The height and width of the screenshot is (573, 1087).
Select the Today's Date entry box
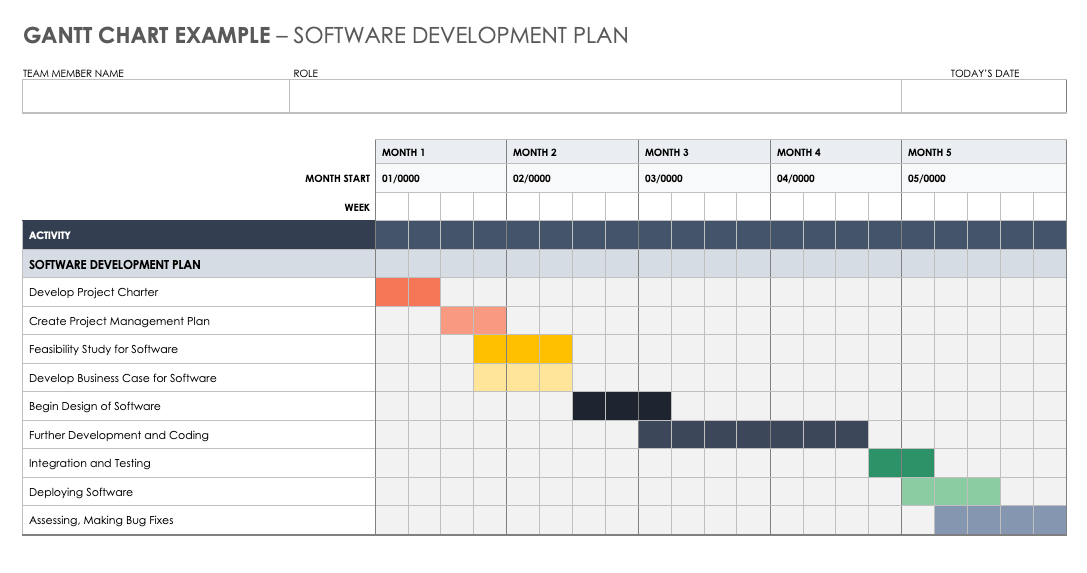pyautogui.click(x=983, y=96)
